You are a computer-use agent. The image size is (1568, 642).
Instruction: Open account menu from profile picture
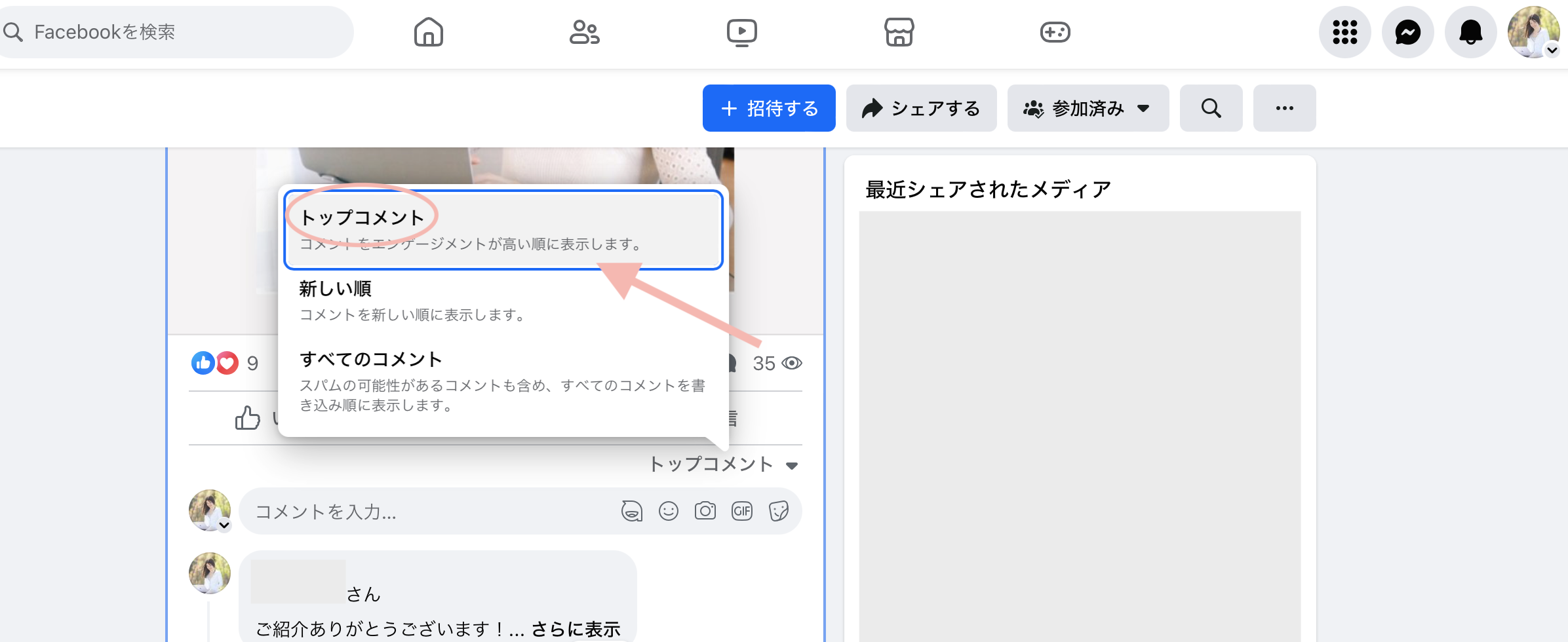pyautogui.click(x=1533, y=32)
